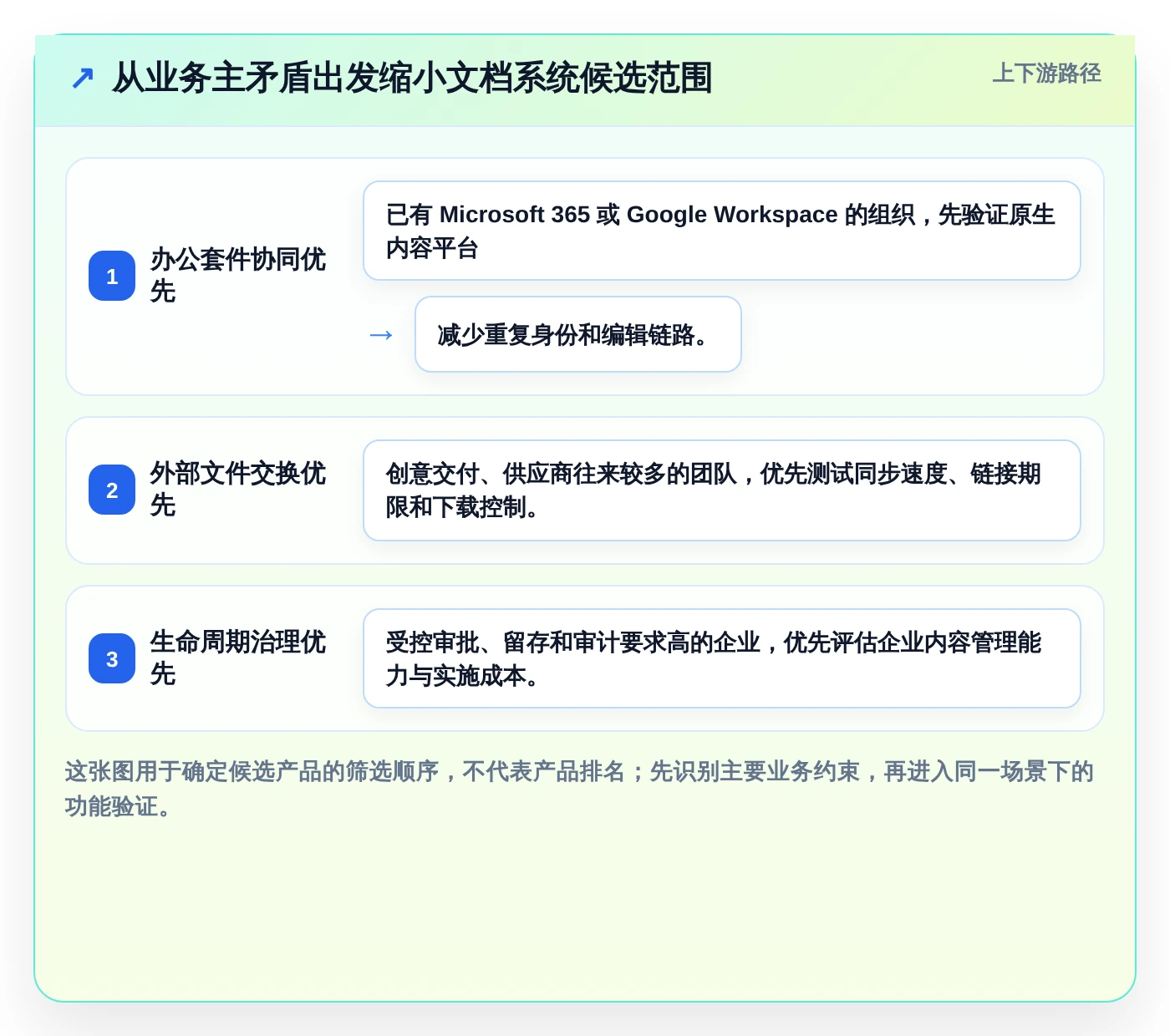Select the 生命周期治理优先 heading
Viewport: 1170px width, 1036px height.
pos(238,658)
